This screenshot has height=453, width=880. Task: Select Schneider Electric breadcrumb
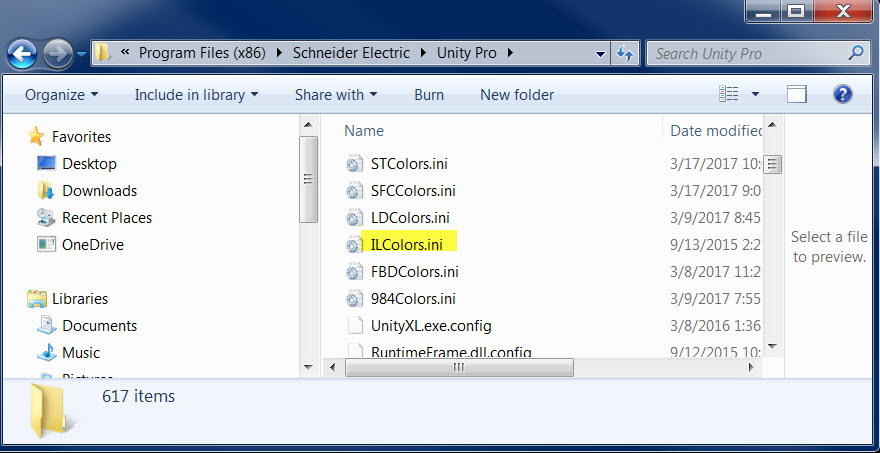pyautogui.click(x=351, y=53)
